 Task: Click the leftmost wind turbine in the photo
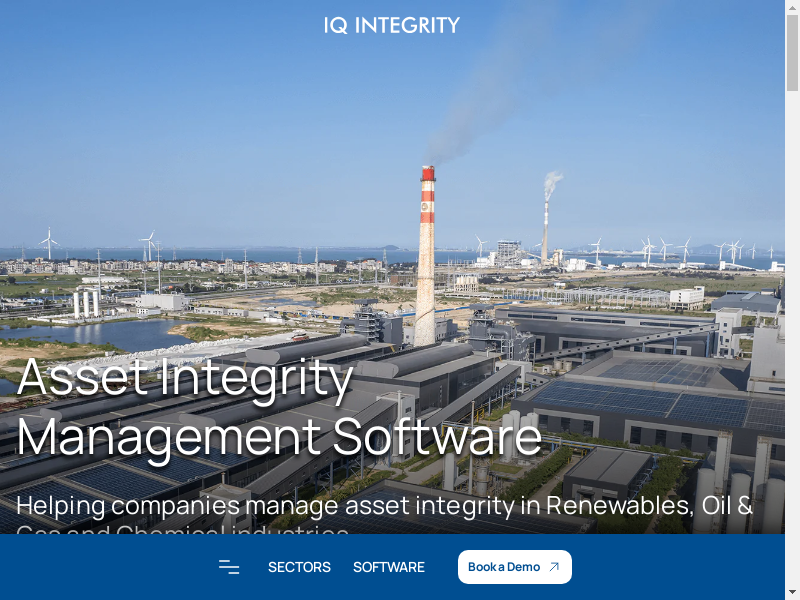coord(49,243)
